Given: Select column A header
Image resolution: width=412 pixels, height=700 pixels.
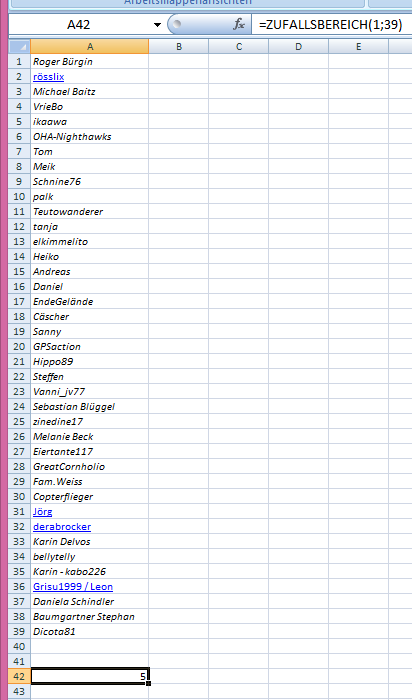Looking at the screenshot, I should click(x=90, y=46).
